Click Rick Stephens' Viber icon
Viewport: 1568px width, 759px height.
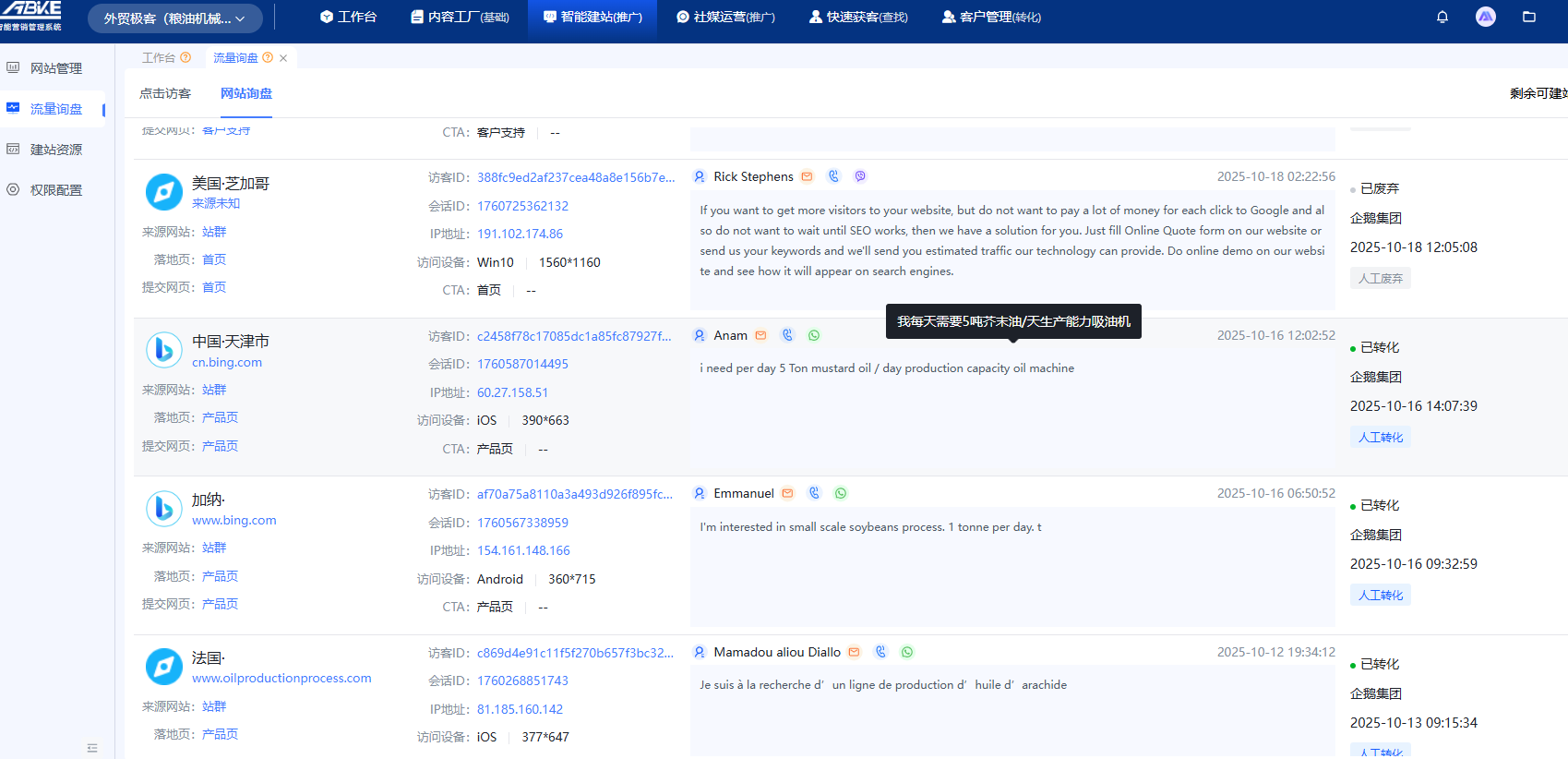click(860, 176)
